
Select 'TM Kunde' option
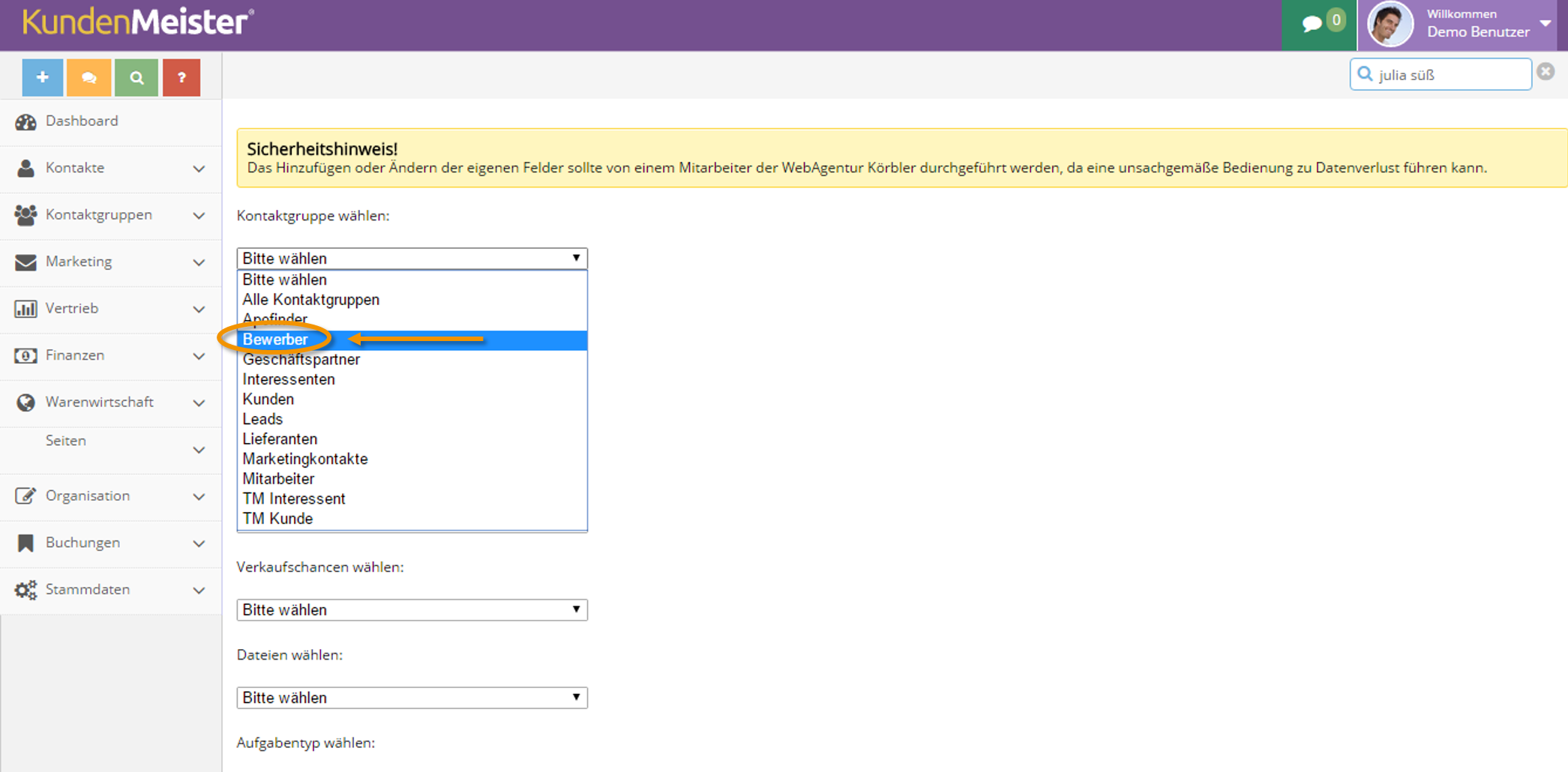click(412, 519)
